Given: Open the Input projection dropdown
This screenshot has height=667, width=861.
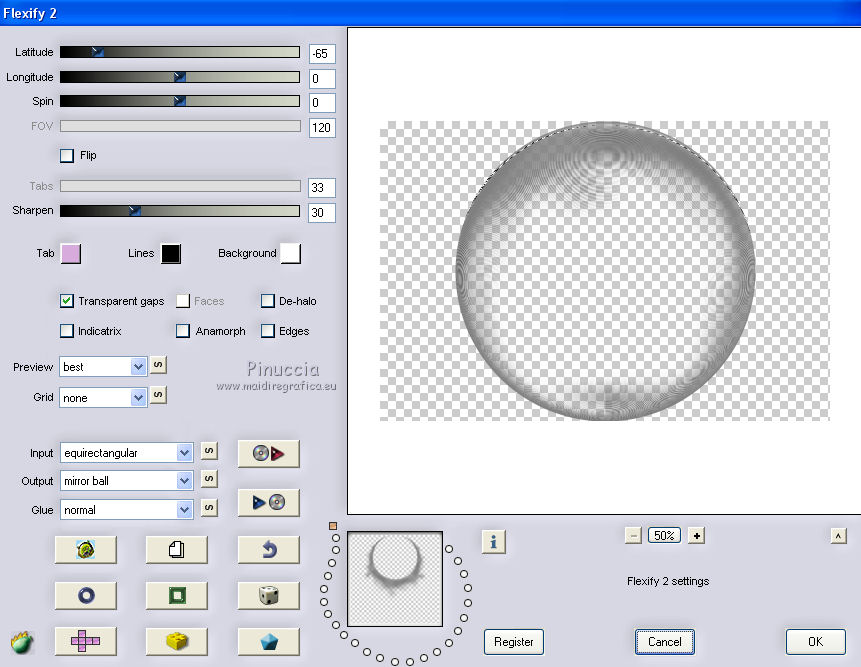Looking at the screenshot, I should click(x=126, y=453).
